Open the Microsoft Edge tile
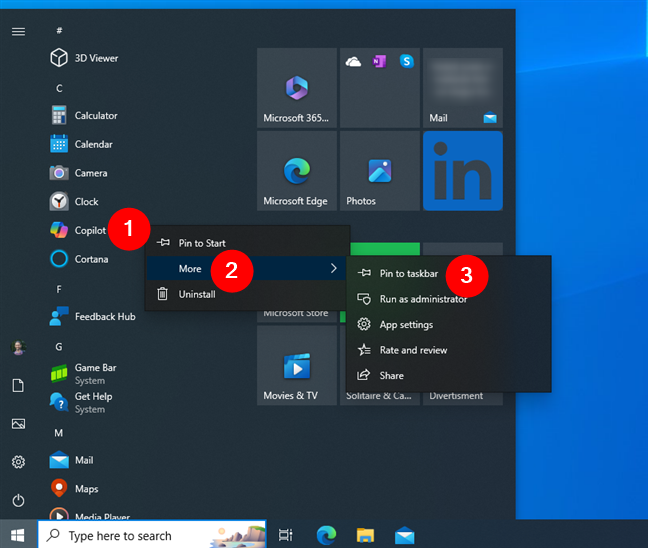Image resolution: width=648 pixels, height=548 pixels. (296, 171)
